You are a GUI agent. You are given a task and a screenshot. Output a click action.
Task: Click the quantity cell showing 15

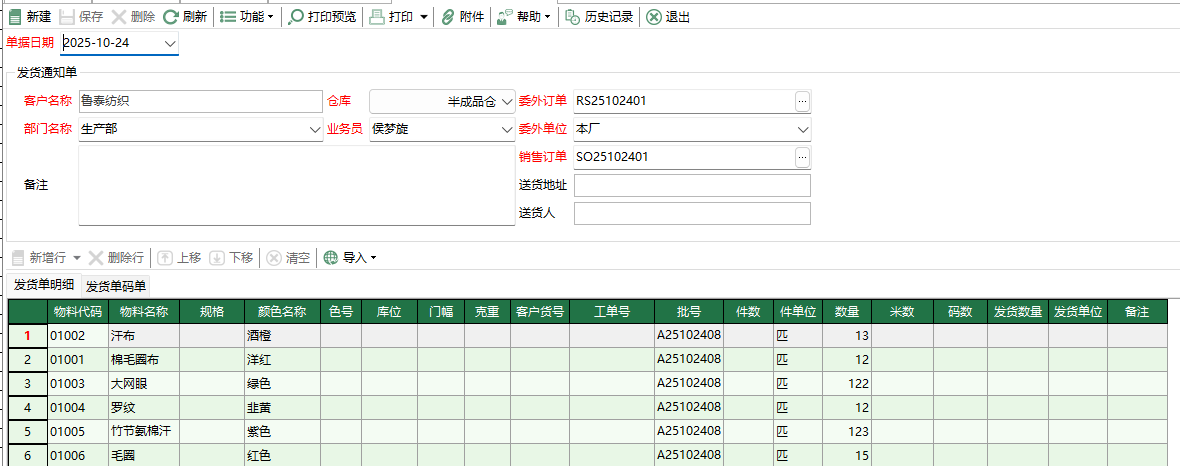847,455
